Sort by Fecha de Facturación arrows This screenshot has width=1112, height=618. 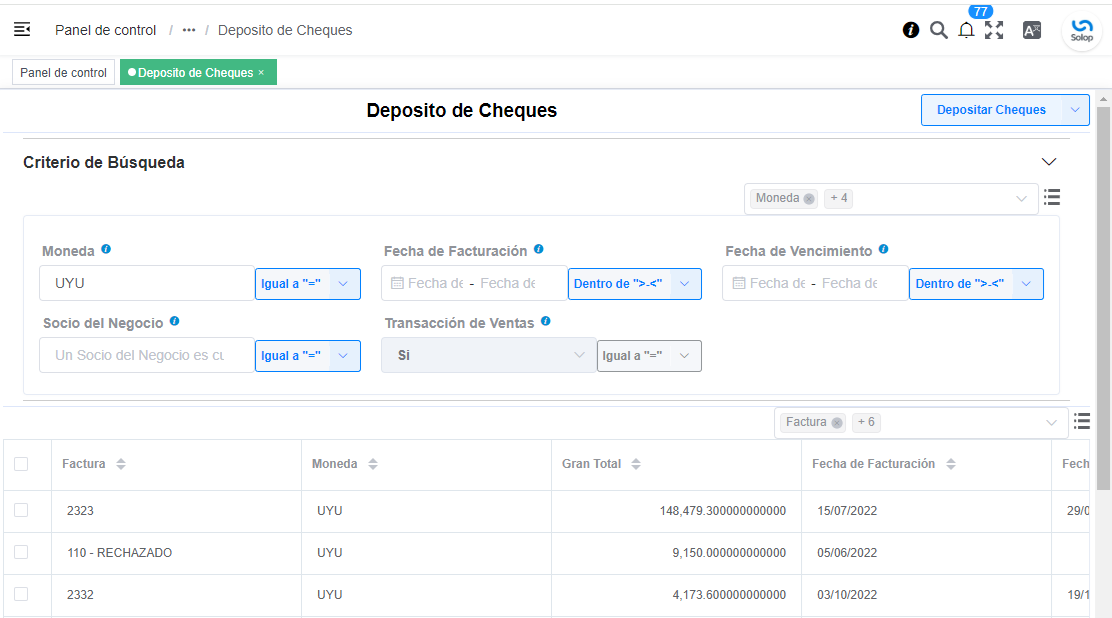pyautogui.click(x=950, y=464)
